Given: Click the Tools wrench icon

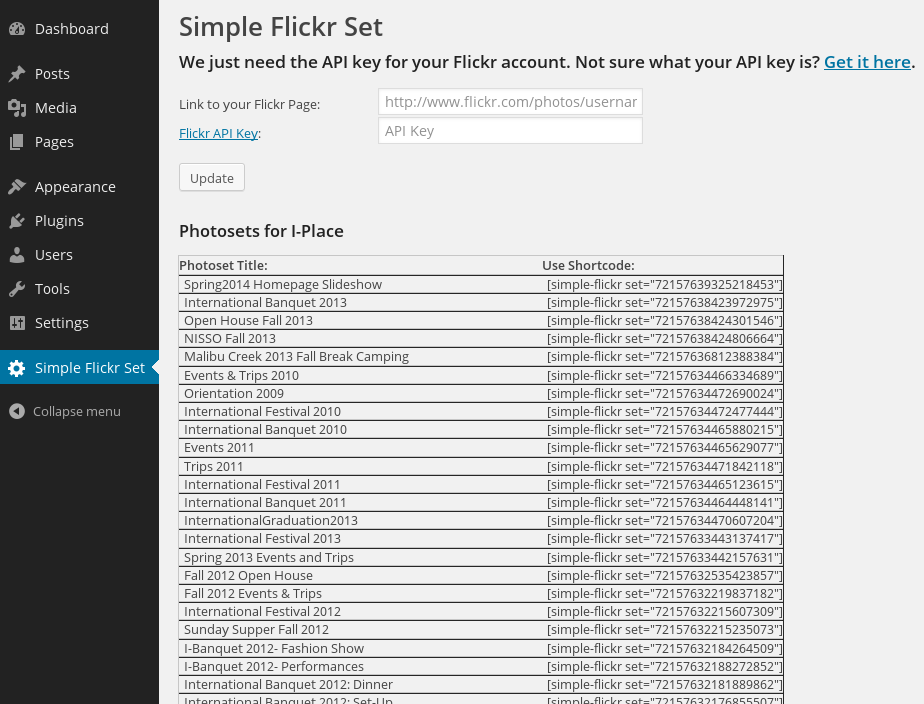Looking at the screenshot, I should tap(17, 289).
